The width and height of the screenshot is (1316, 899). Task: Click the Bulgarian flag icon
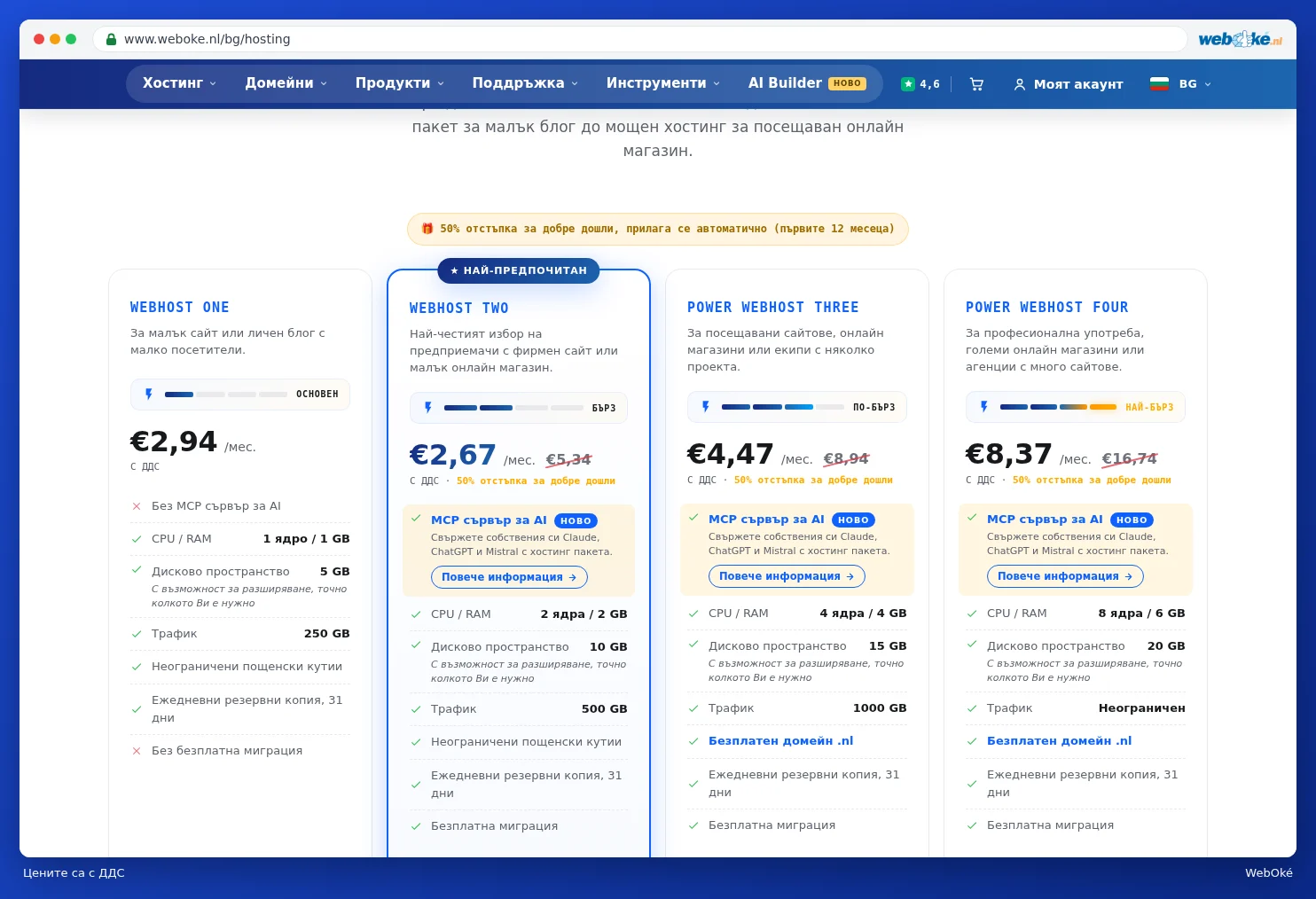click(1159, 84)
